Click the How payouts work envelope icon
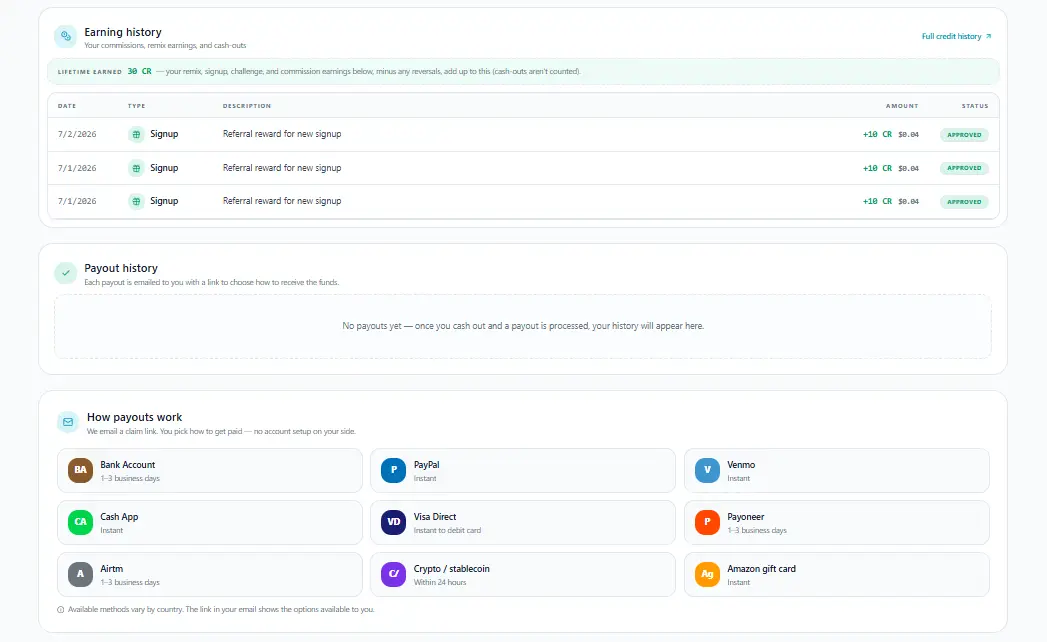This screenshot has width=1047, height=642. coord(68,422)
